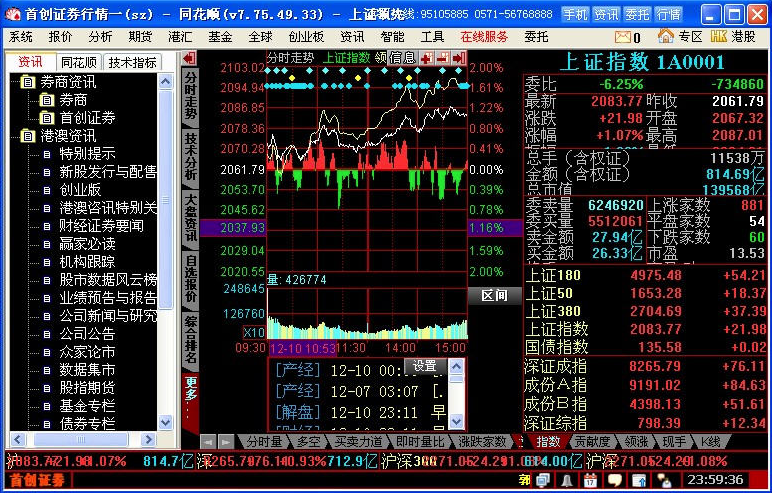The width and height of the screenshot is (772, 493).
Task: Select the vertical 大盘资讯 tab
Action: tap(190, 217)
